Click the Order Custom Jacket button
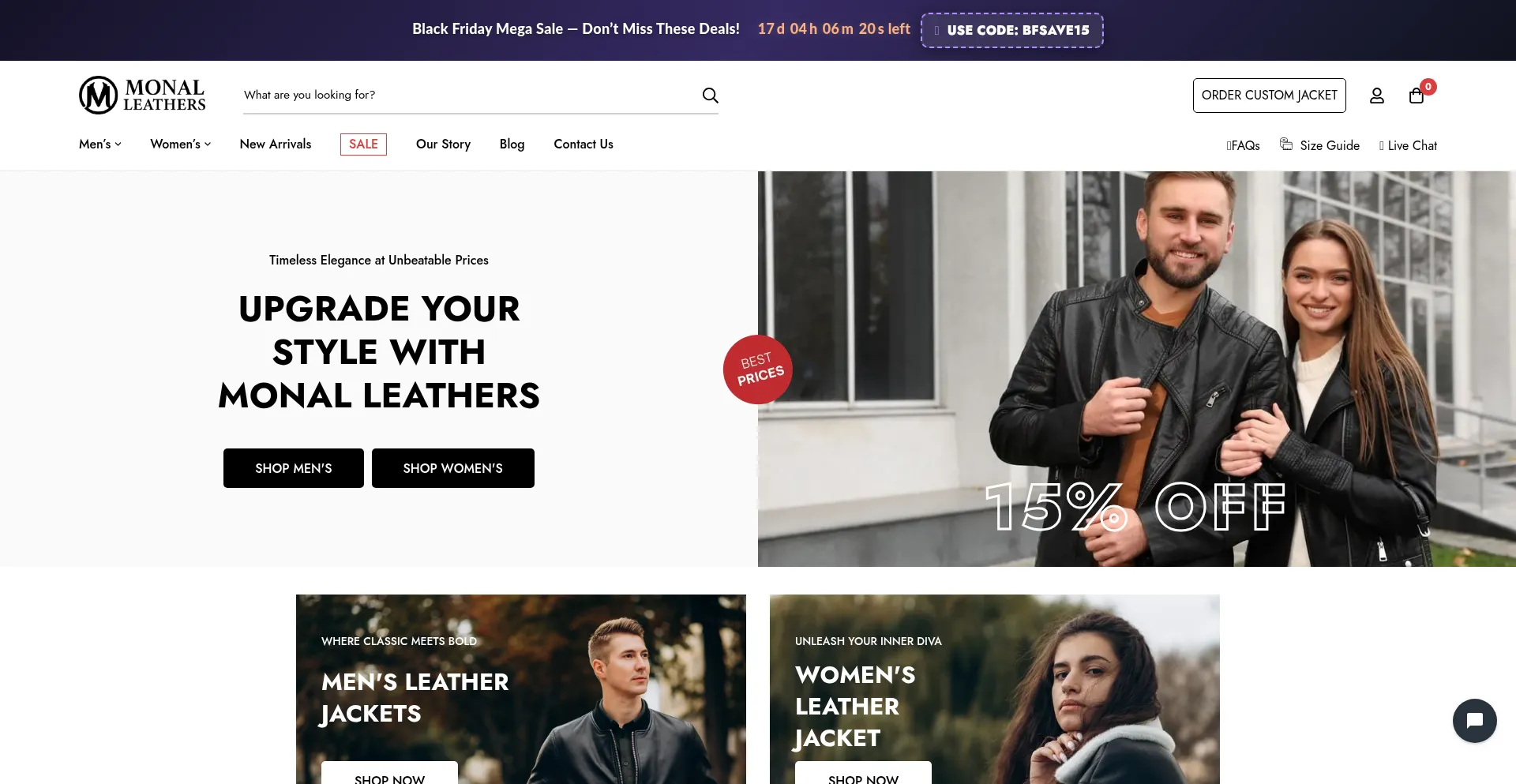 point(1270,96)
